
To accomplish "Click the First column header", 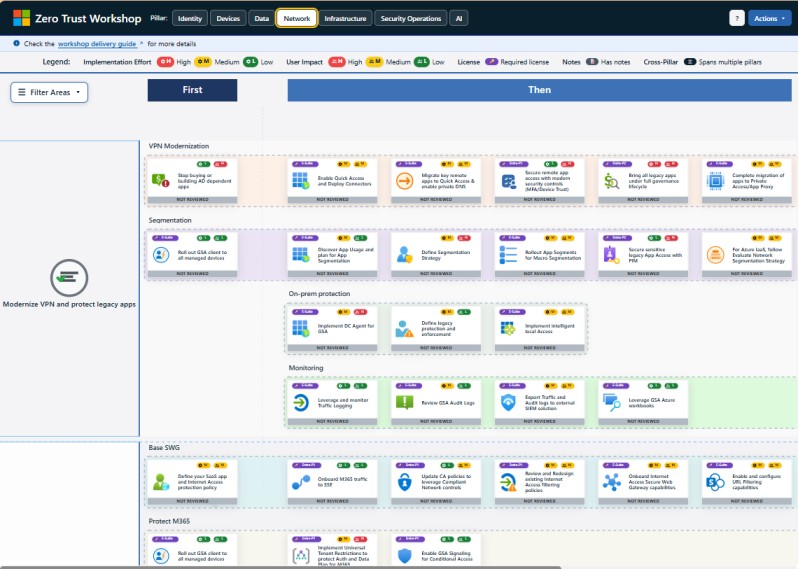I will tap(192, 90).
